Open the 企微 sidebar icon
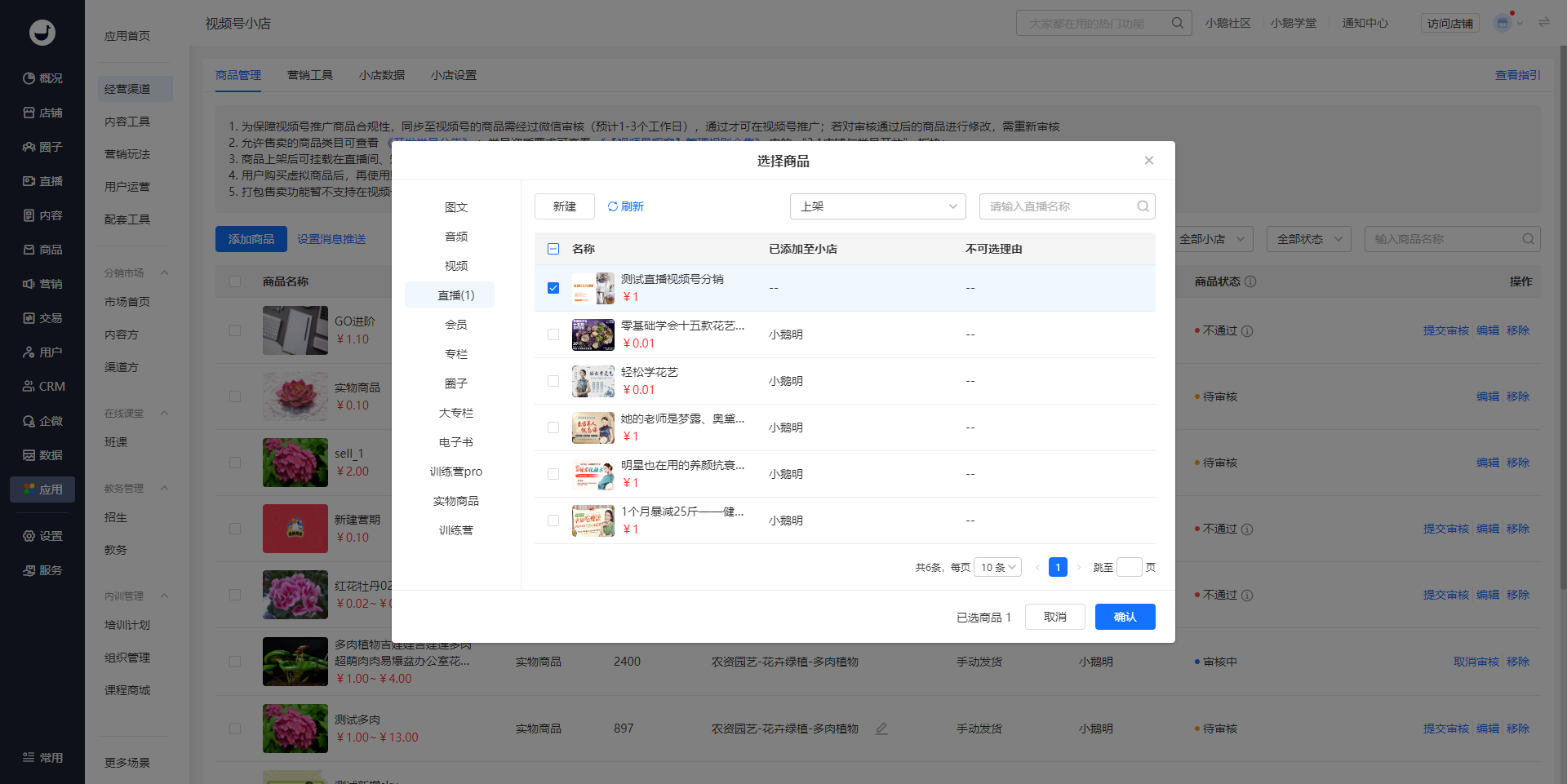This screenshot has height=784, width=1567. [29, 421]
